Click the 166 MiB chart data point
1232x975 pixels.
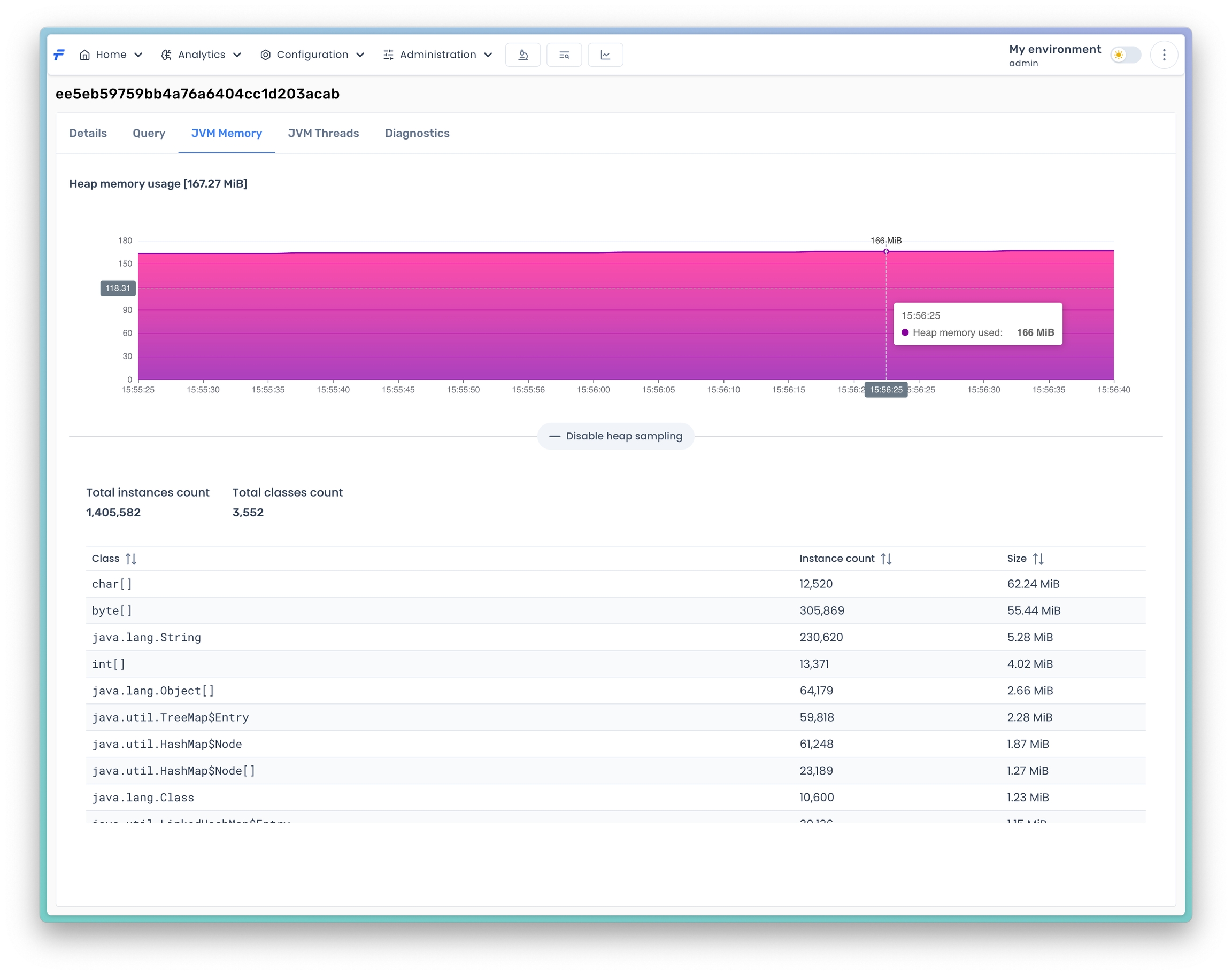pyautogui.click(x=885, y=251)
